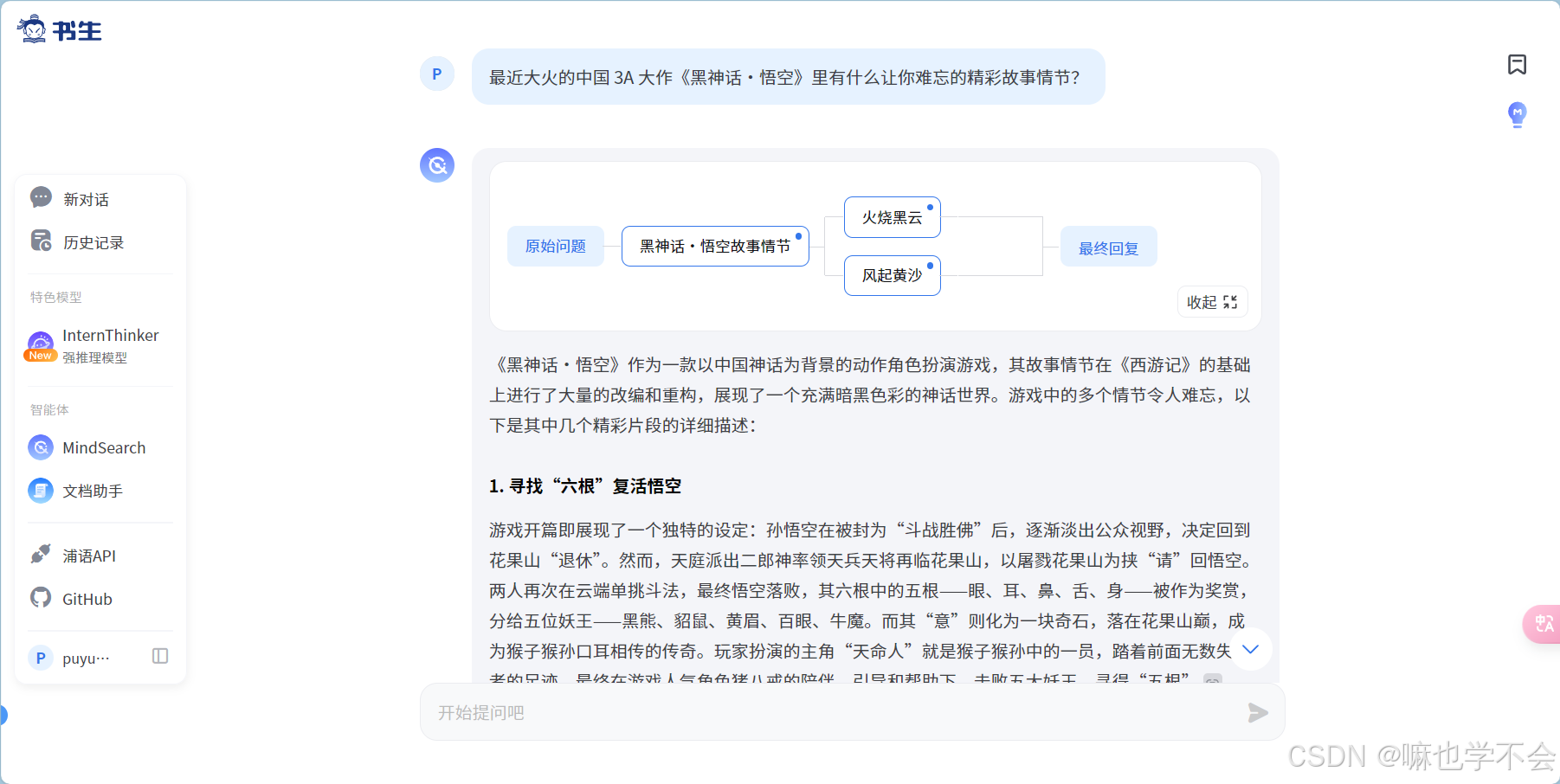Click the user avatar P in sidebar
Image resolution: width=1560 pixels, height=784 pixels.
click(41, 658)
